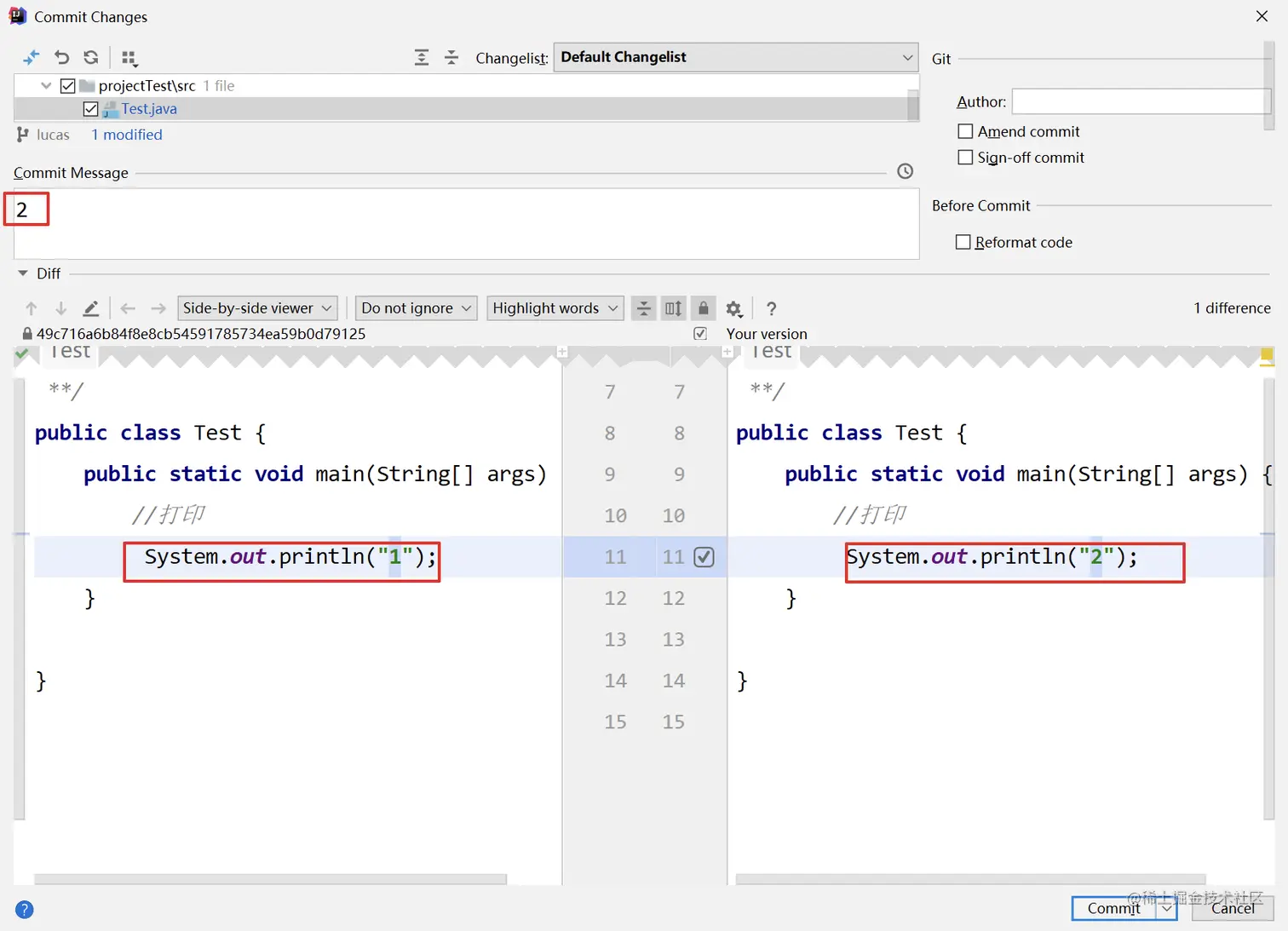
Task: Open the Do not ignore dropdown
Action: (416, 308)
